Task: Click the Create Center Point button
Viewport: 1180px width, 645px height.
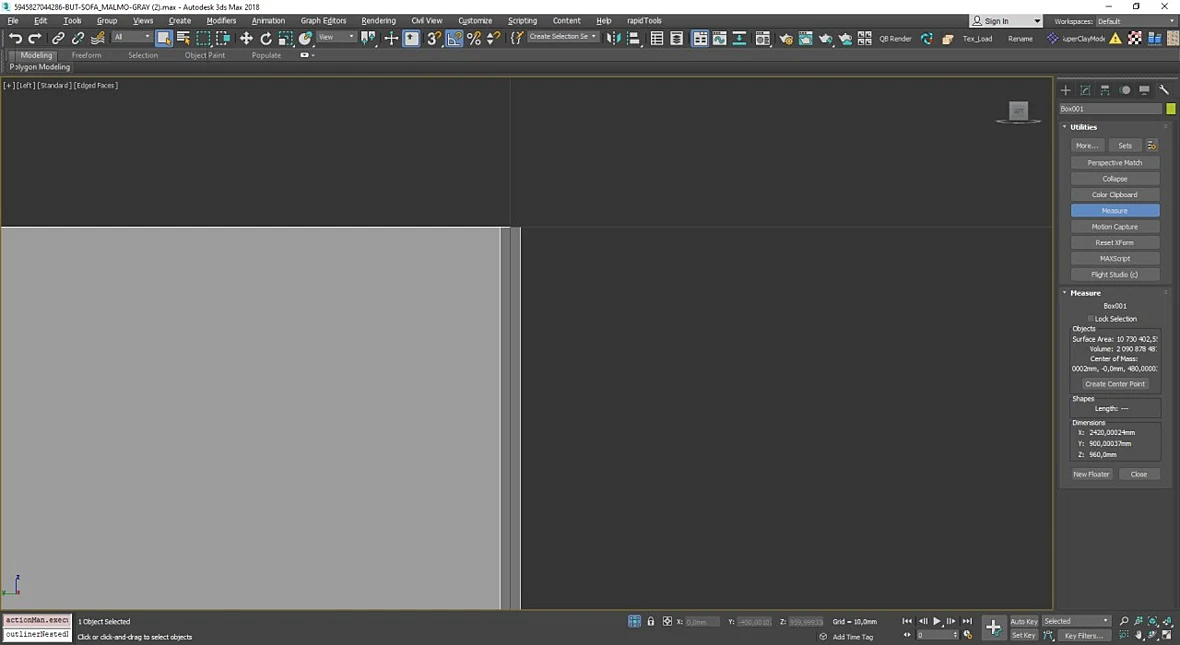Action: [x=1115, y=384]
